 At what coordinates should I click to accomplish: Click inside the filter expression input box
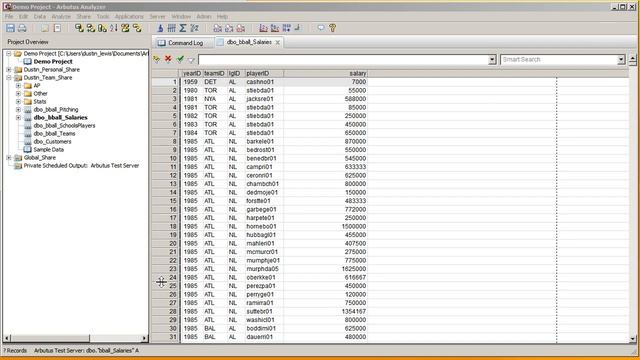click(x=343, y=60)
